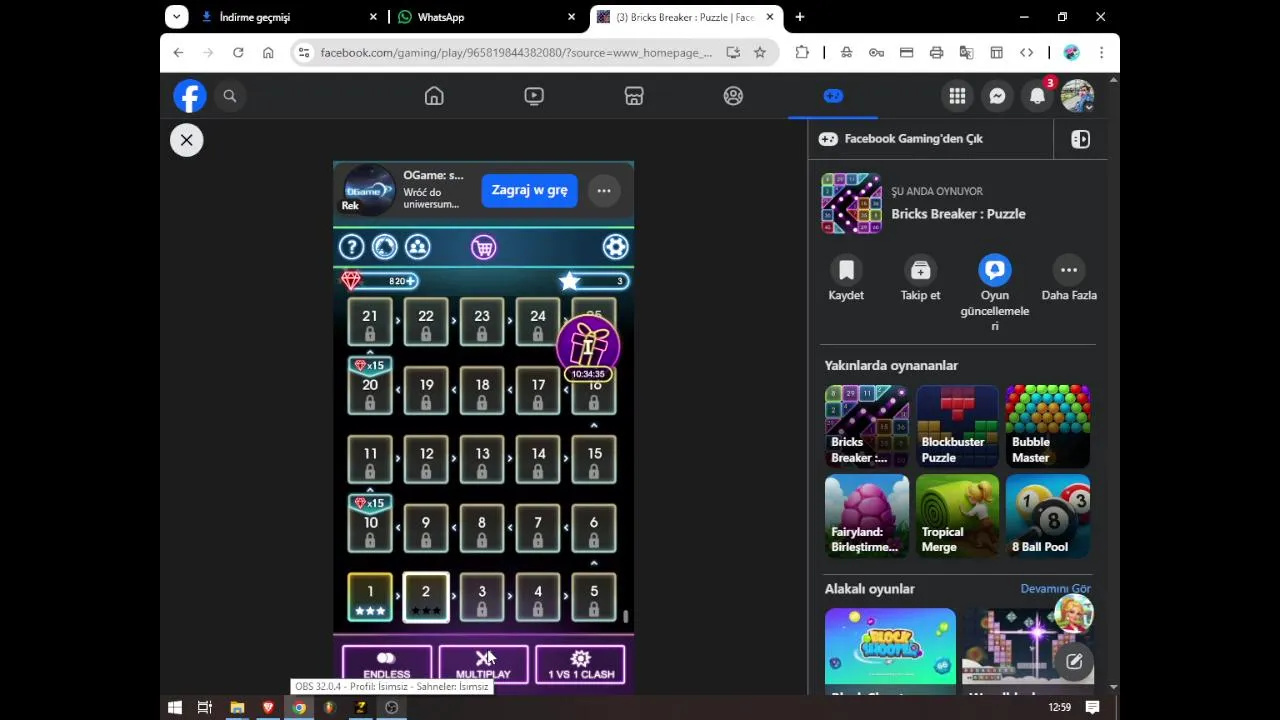Go to Facebook Home tab
The height and width of the screenshot is (720, 1280).
tap(434, 96)
